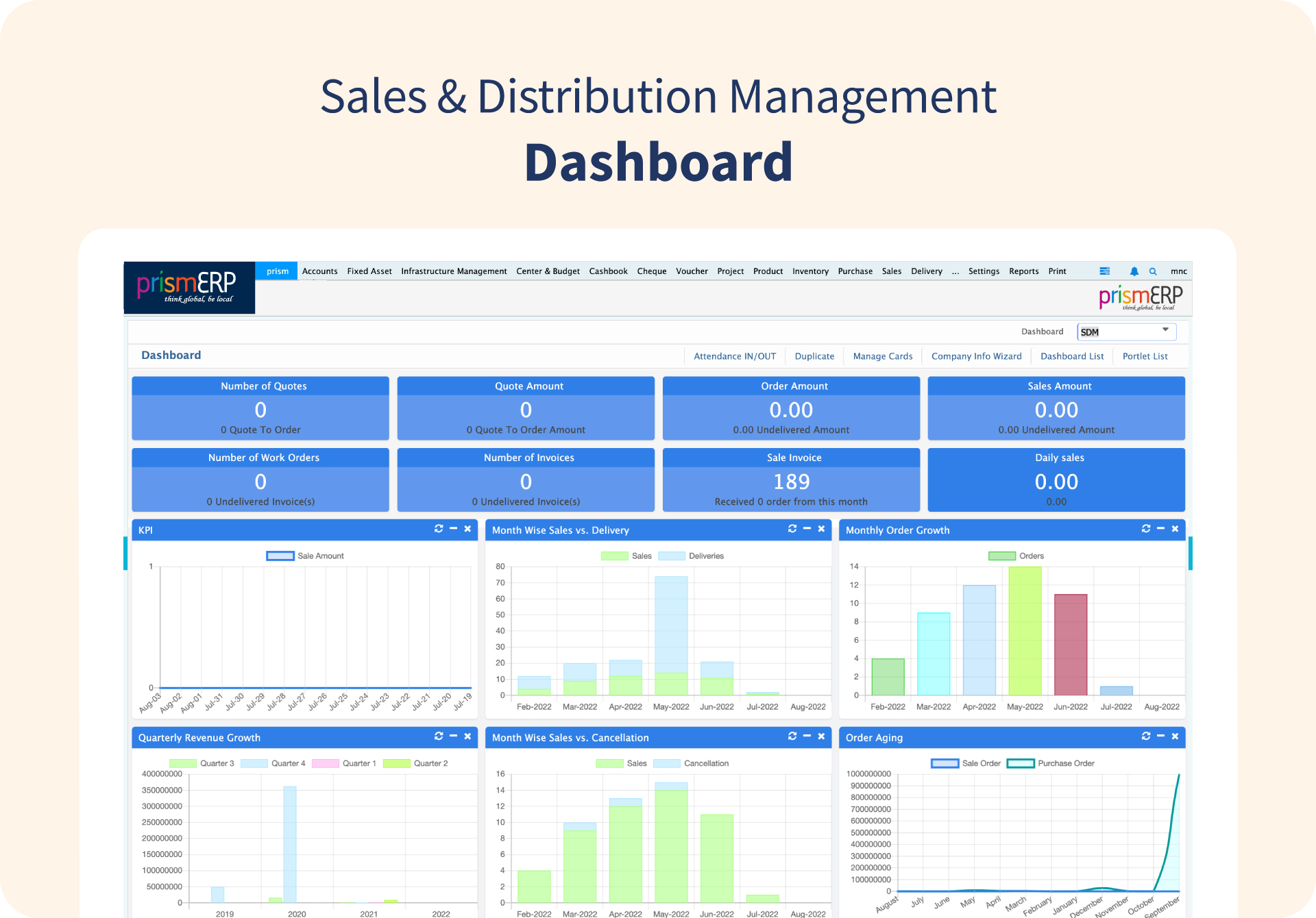
Task: Open the SDM dashboard dropdown
Action: pyautogui.click(x=1126, y=332)
